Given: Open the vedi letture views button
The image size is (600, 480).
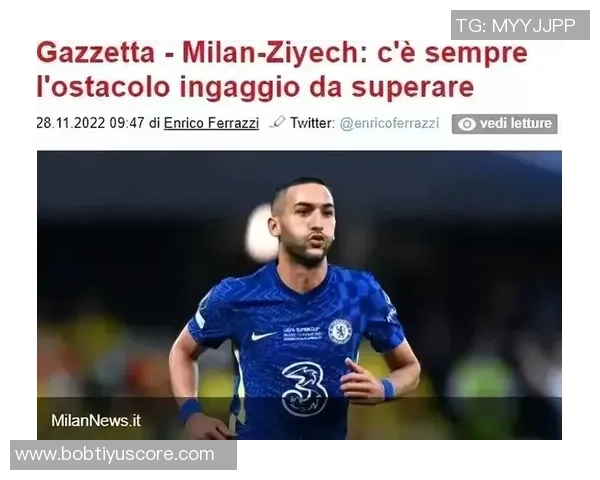Looking at the screenshot, I should pyautogui.click(x=504, y=124).
